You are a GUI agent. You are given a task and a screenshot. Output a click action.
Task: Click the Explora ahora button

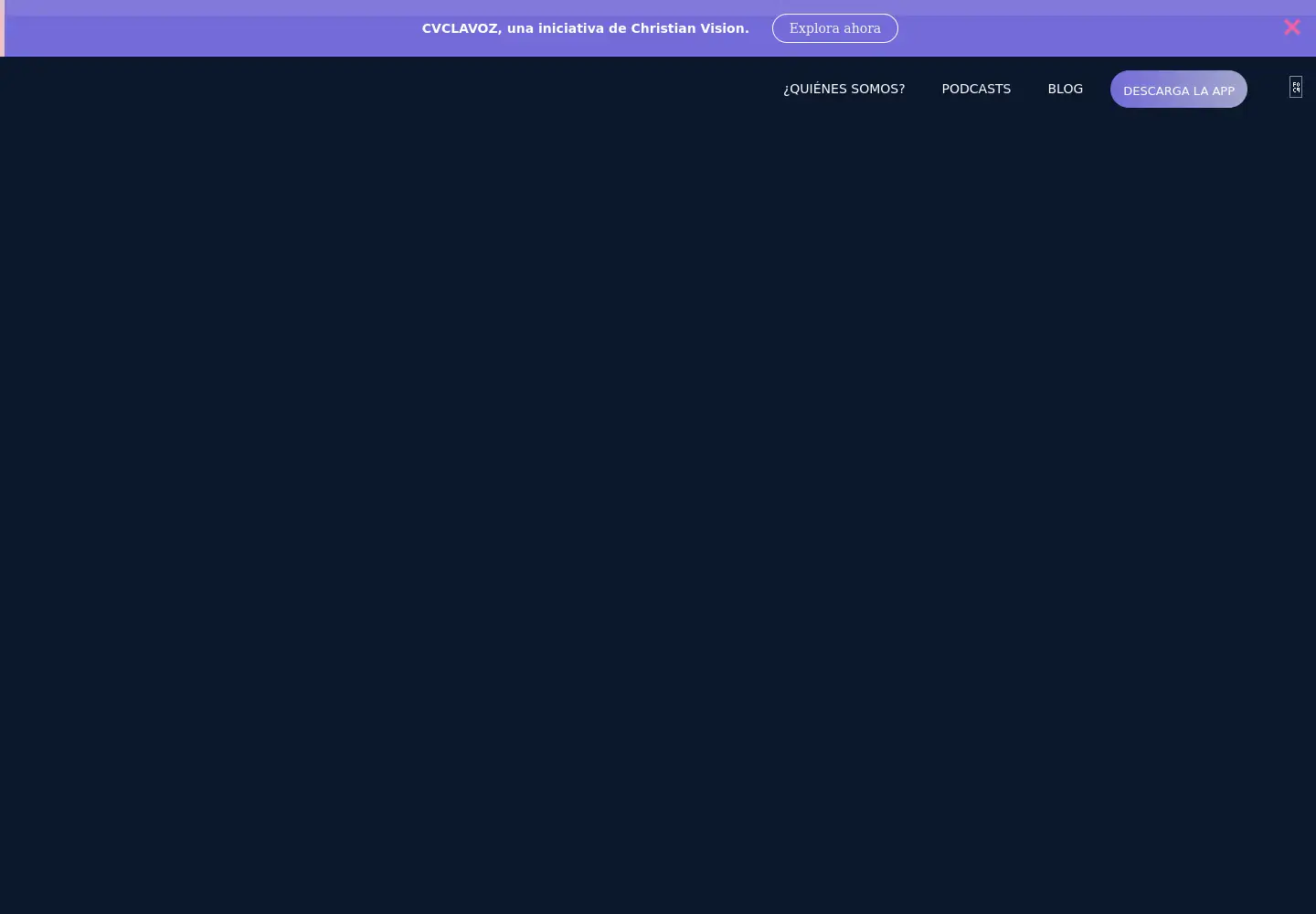coord(835,28)
